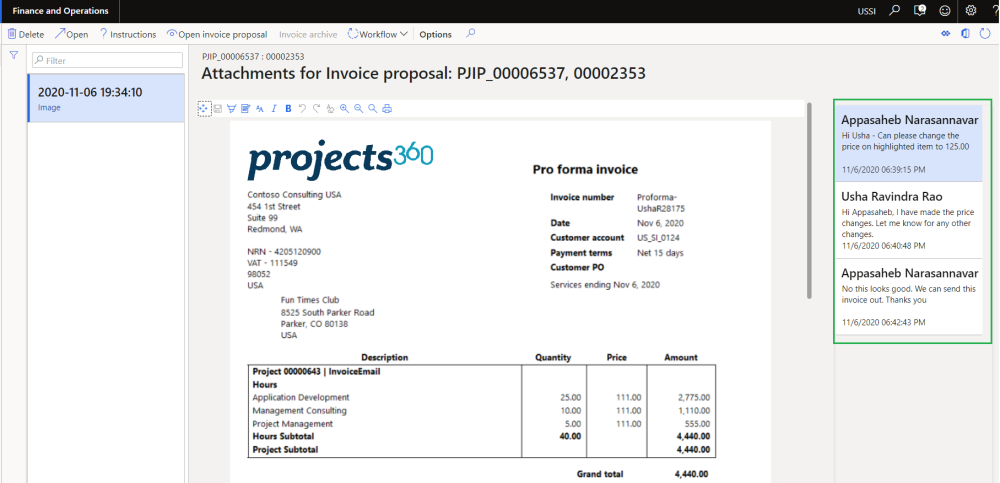Open the Options tab
The width and height of the screenshot is (1000, 483).
point(436,34)
